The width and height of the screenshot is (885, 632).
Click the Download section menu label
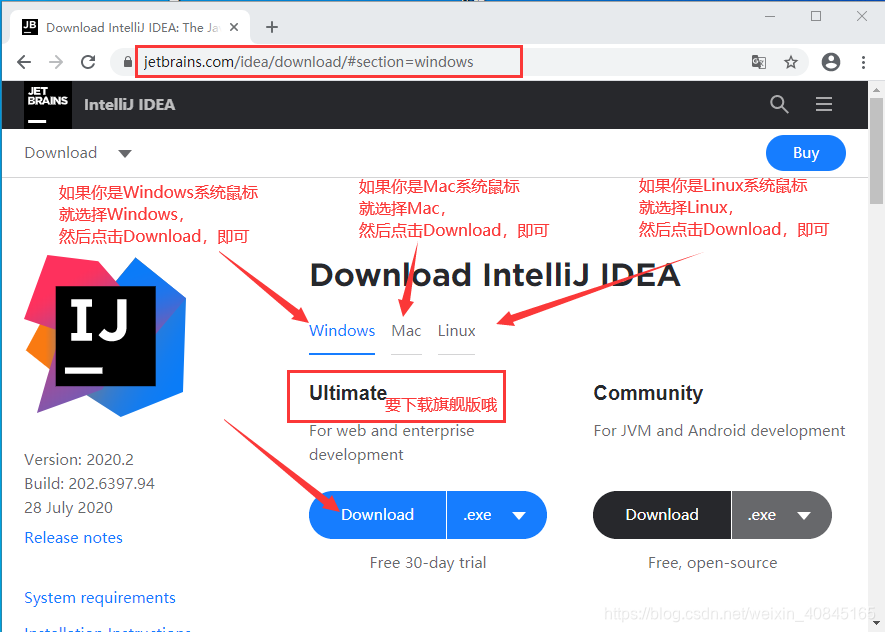[x=61, y=153]
